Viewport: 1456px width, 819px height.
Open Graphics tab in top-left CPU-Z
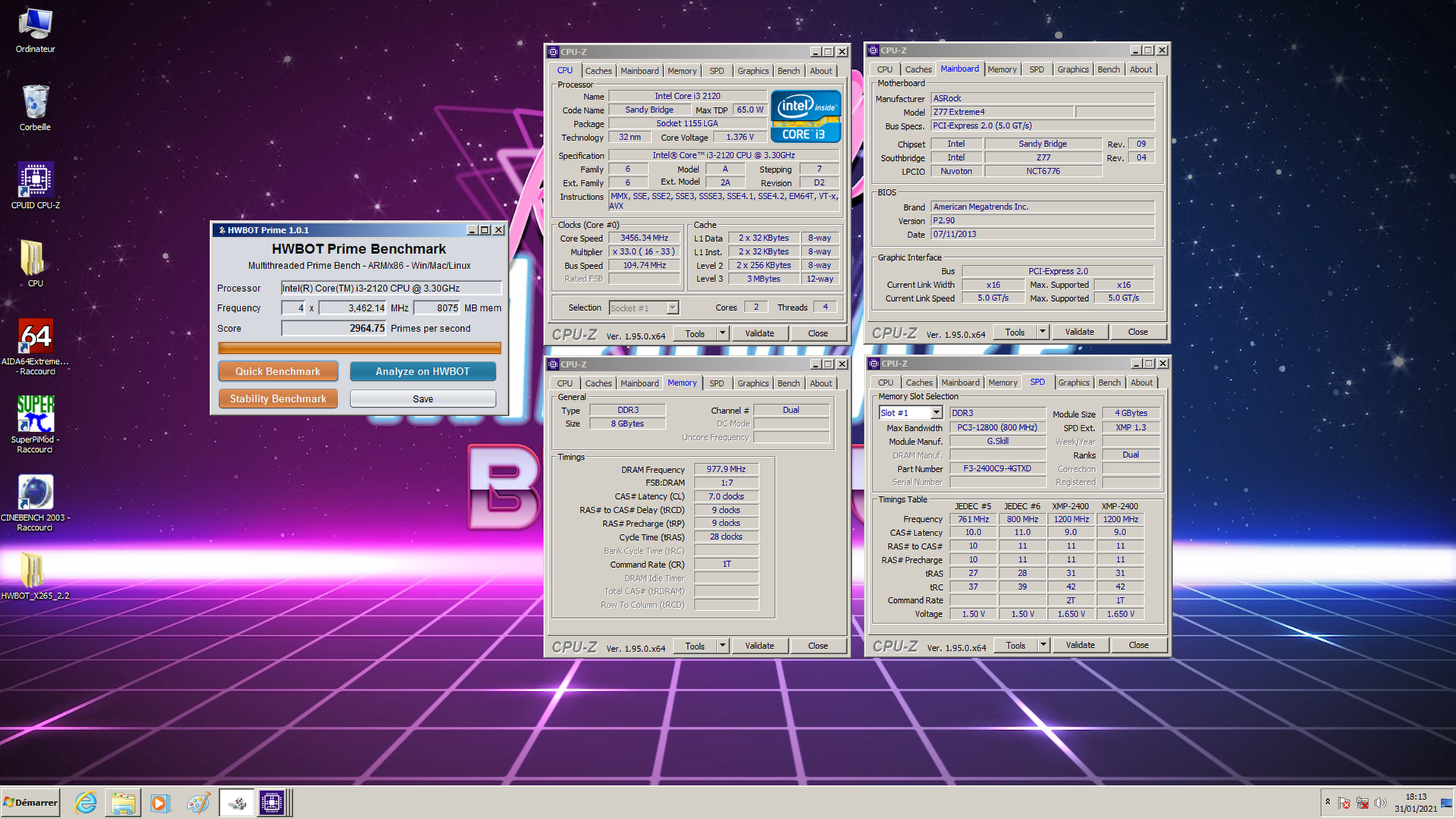click(753, 71)
